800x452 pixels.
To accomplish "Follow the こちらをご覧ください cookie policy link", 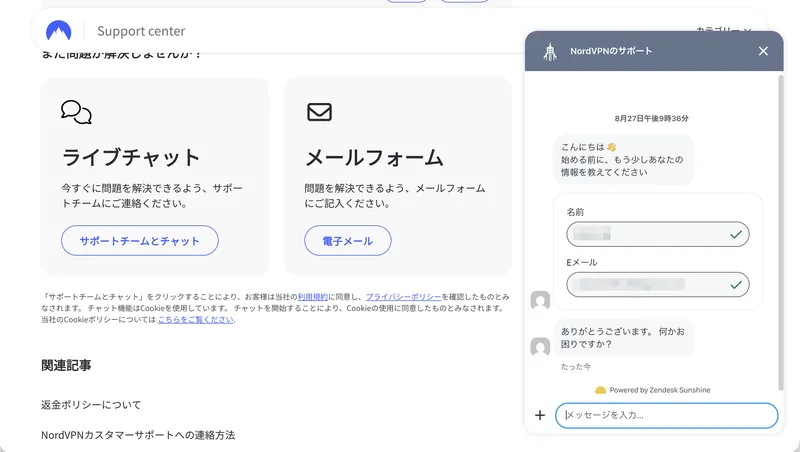I will point(196,319).
